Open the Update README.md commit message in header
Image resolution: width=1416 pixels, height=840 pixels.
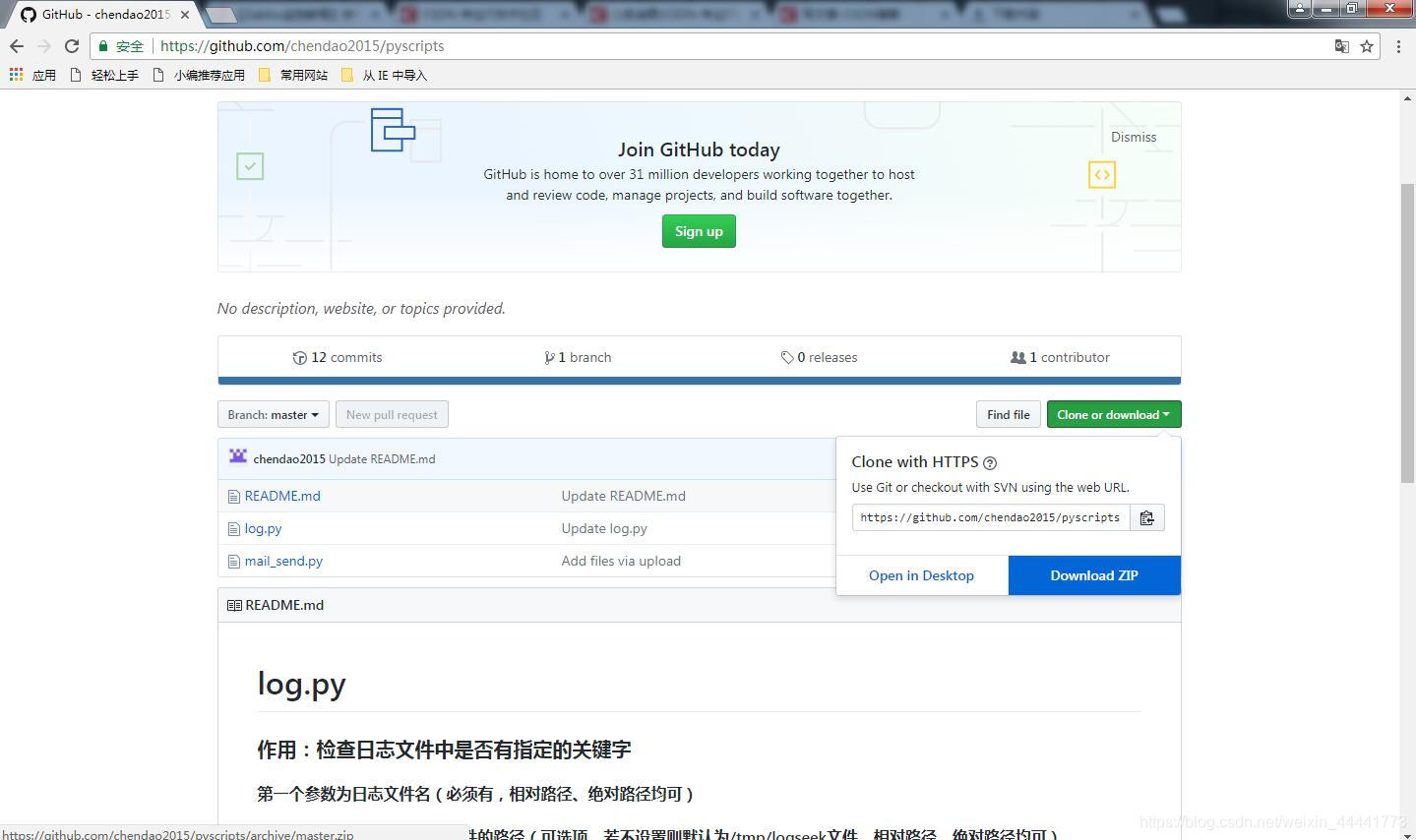(x=382, y=459)
